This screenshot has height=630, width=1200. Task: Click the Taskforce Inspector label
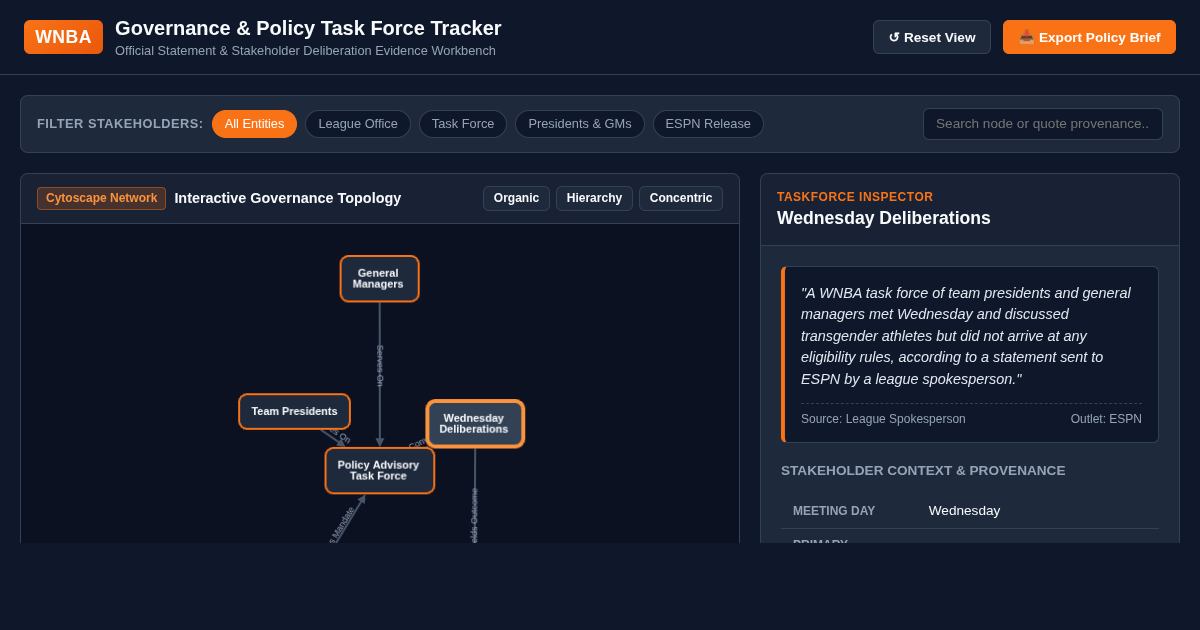pos(855,197)
